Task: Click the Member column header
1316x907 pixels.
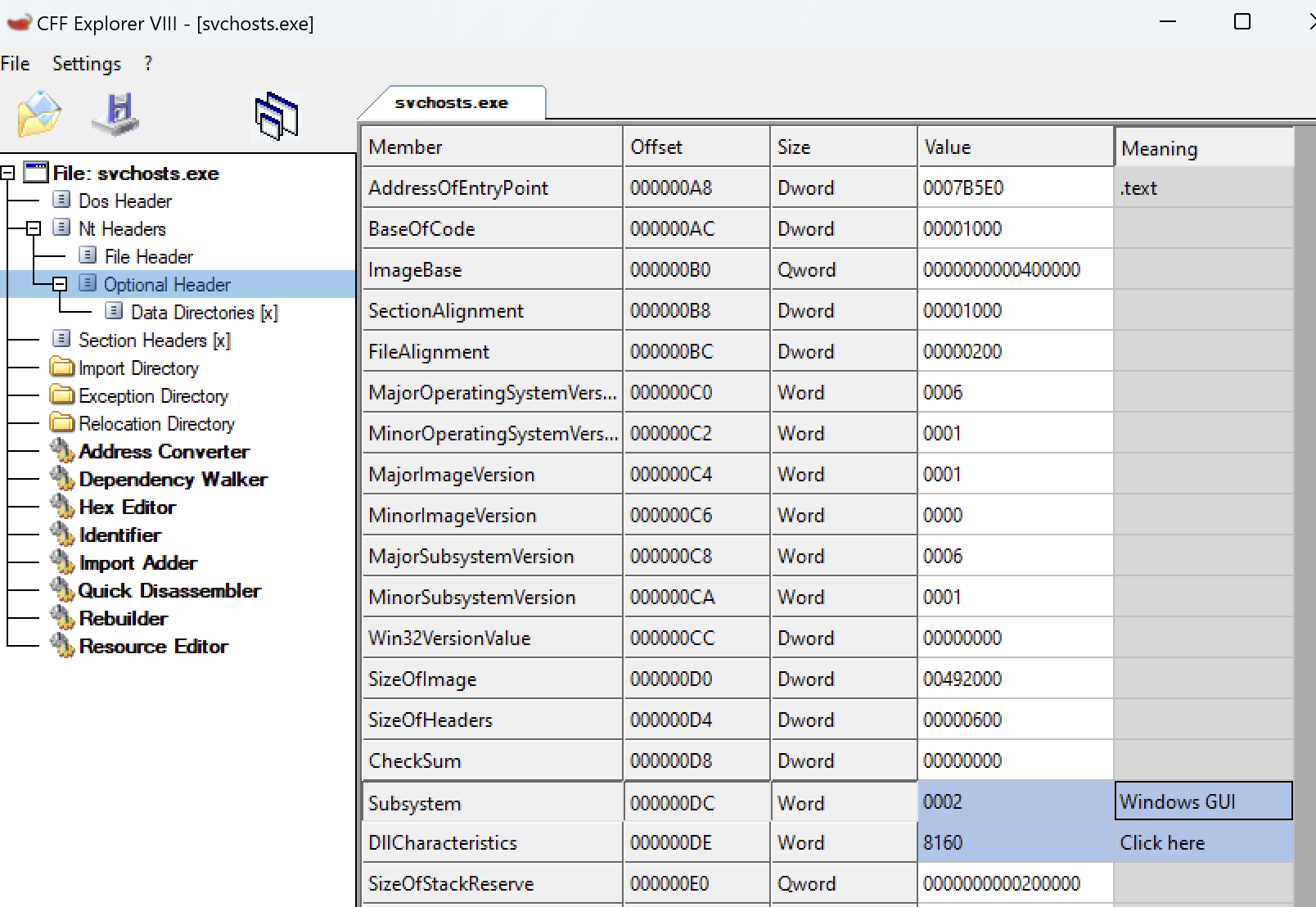Action: coord(491,147)
